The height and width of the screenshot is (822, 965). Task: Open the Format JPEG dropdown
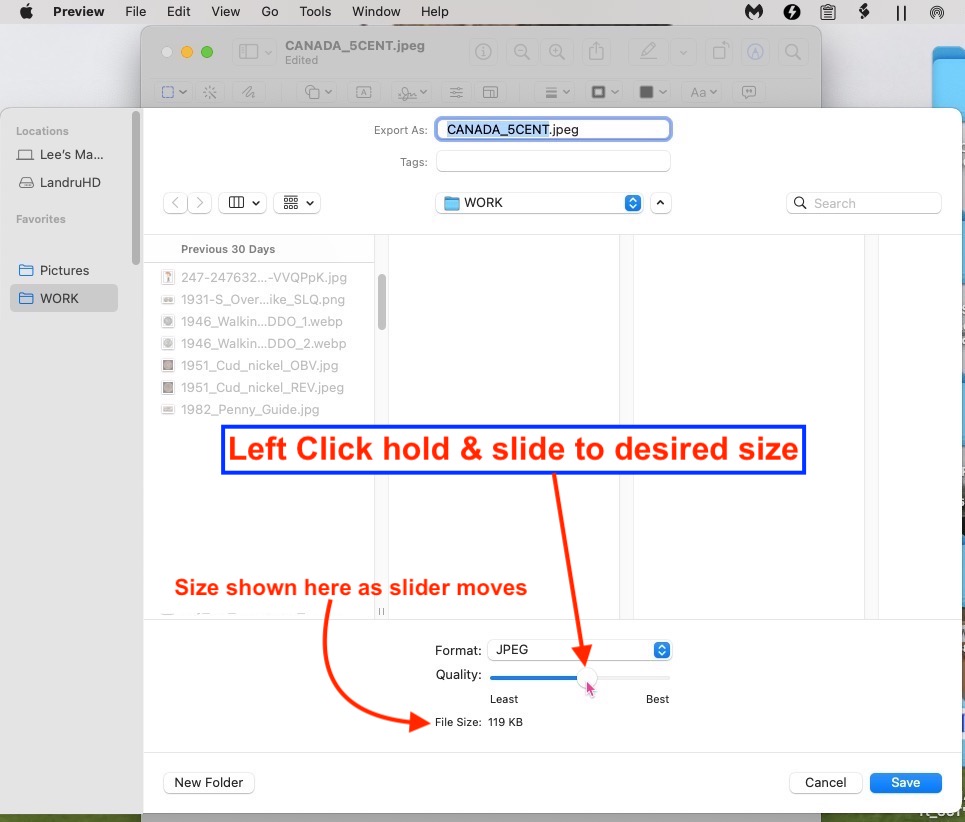coord(579,650)
